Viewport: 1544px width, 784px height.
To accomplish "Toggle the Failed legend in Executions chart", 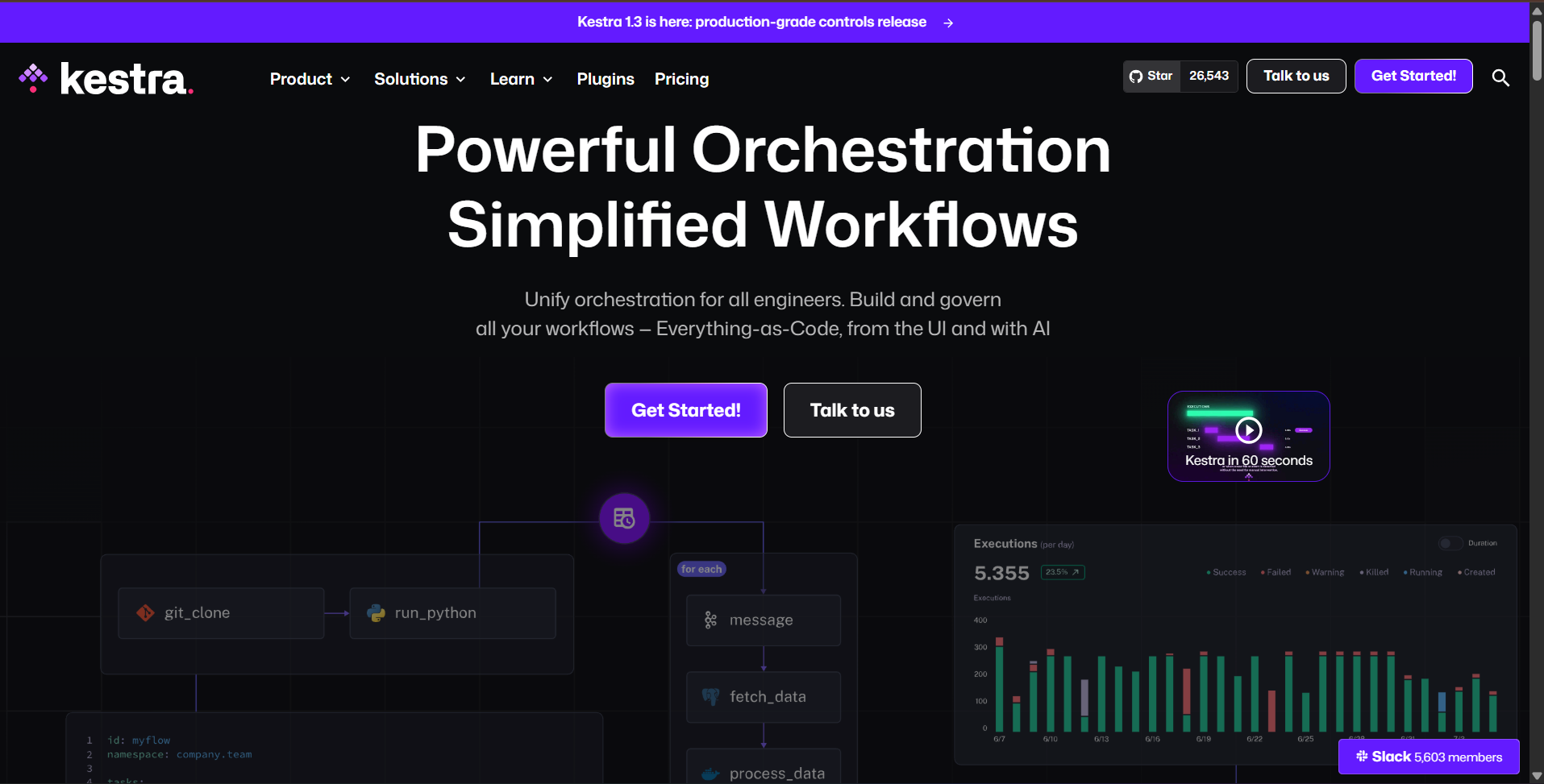I will point(1275,572).
